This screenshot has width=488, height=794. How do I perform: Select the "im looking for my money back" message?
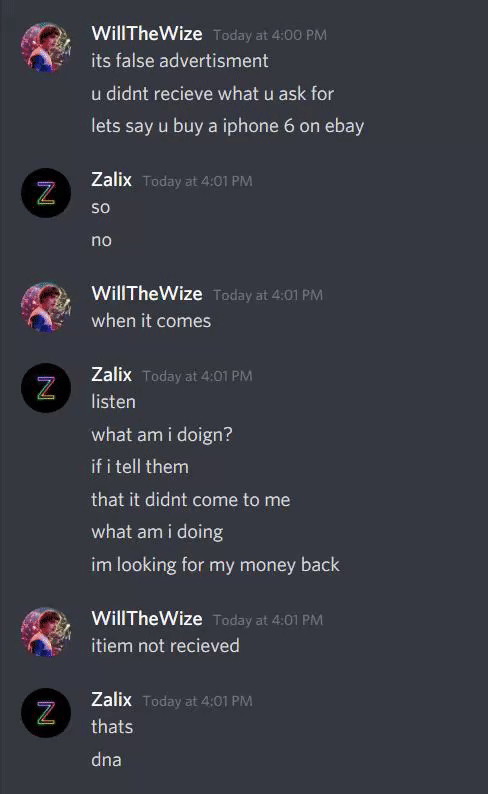coord(215,565)
